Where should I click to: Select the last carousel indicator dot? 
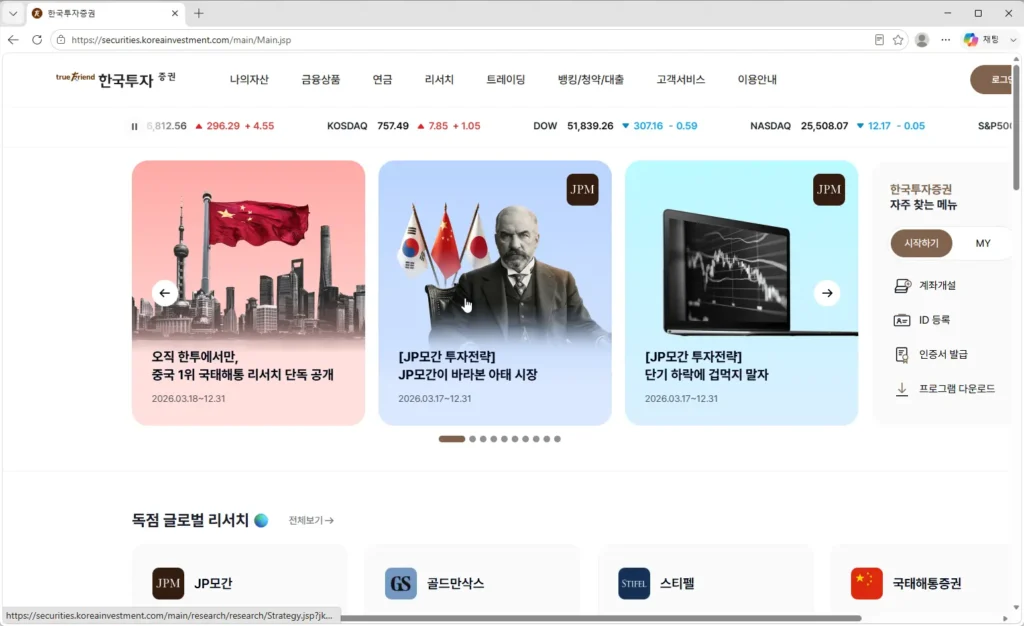point(557,439)
